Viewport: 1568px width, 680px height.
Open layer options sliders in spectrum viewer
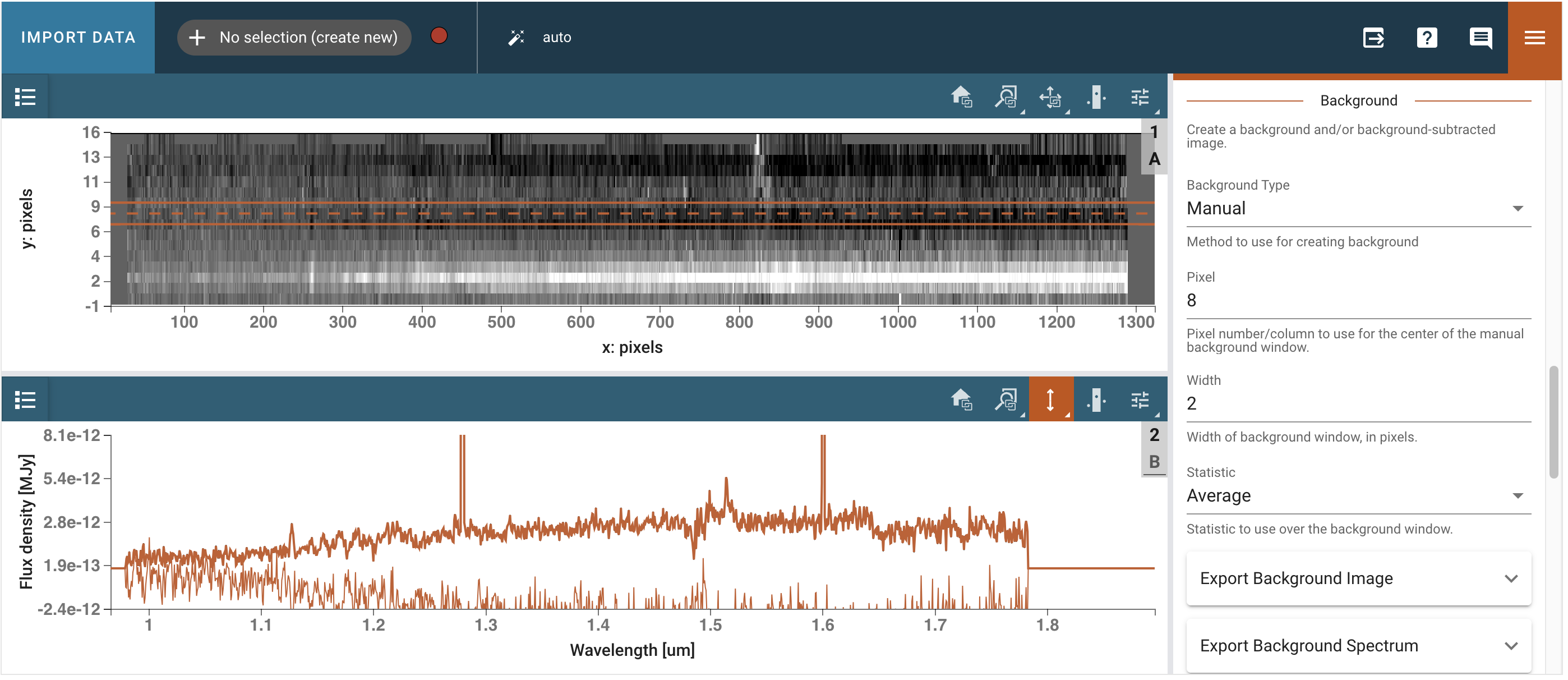click(x=1140, y=400)
